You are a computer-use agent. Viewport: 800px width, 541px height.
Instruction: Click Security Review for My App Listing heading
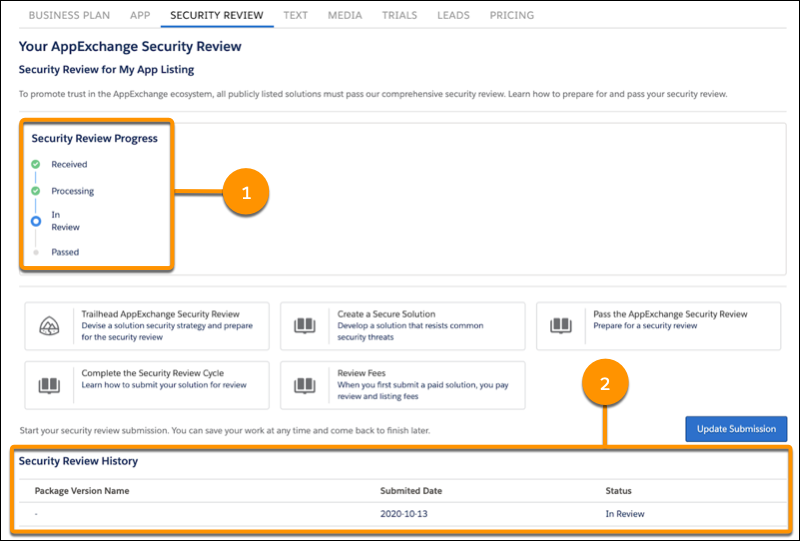106,69
